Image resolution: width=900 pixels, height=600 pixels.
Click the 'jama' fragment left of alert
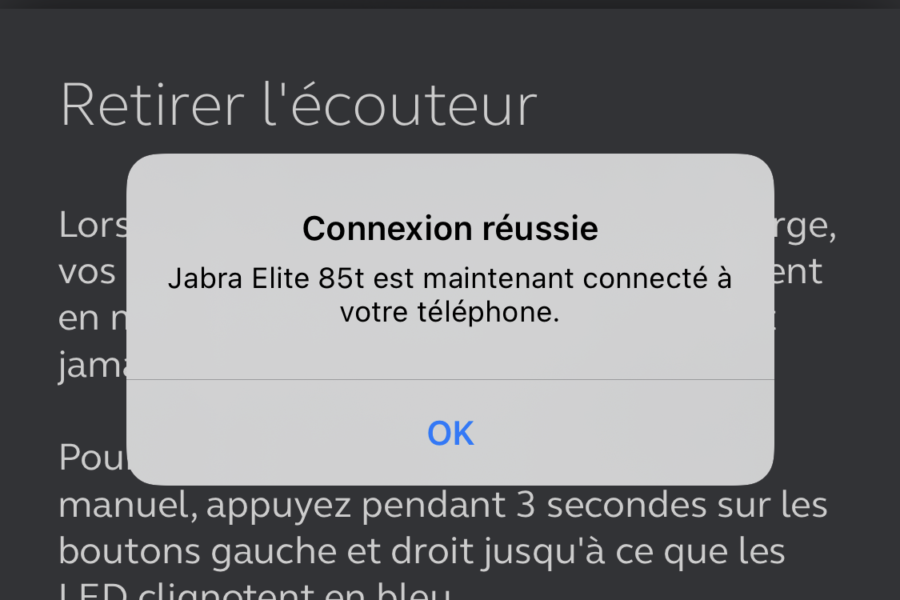93,366
